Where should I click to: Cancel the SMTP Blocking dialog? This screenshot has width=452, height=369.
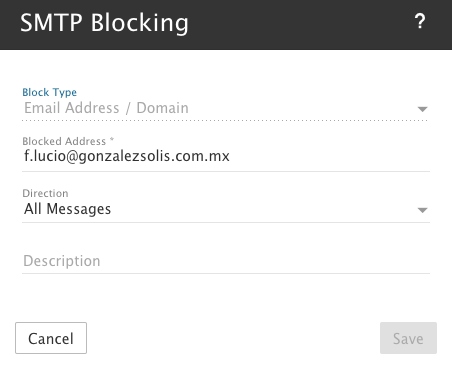pos(51,338)
